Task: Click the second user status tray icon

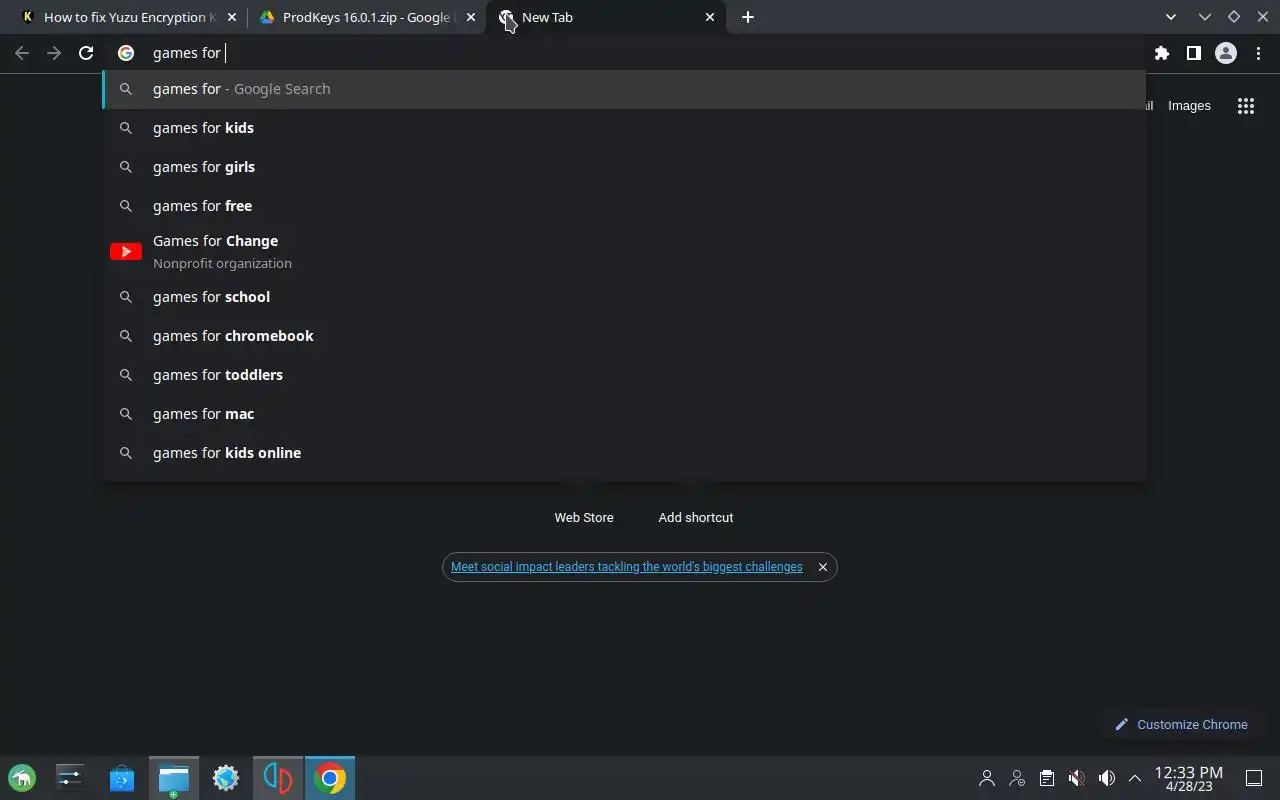Action: click(1017, 778)
